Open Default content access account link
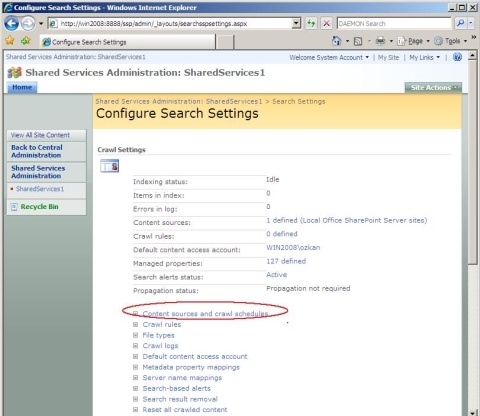The image size is (480, 416). 195,356
